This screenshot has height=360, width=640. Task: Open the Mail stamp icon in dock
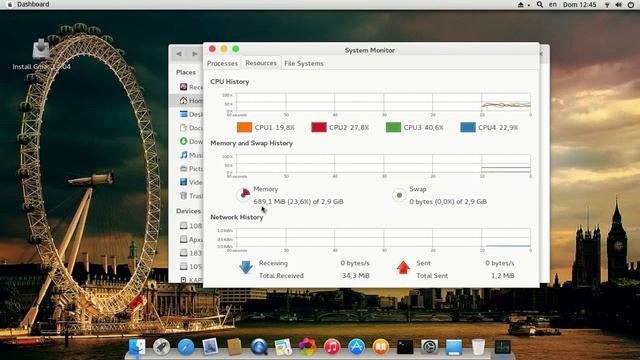(x=210, y=347)
